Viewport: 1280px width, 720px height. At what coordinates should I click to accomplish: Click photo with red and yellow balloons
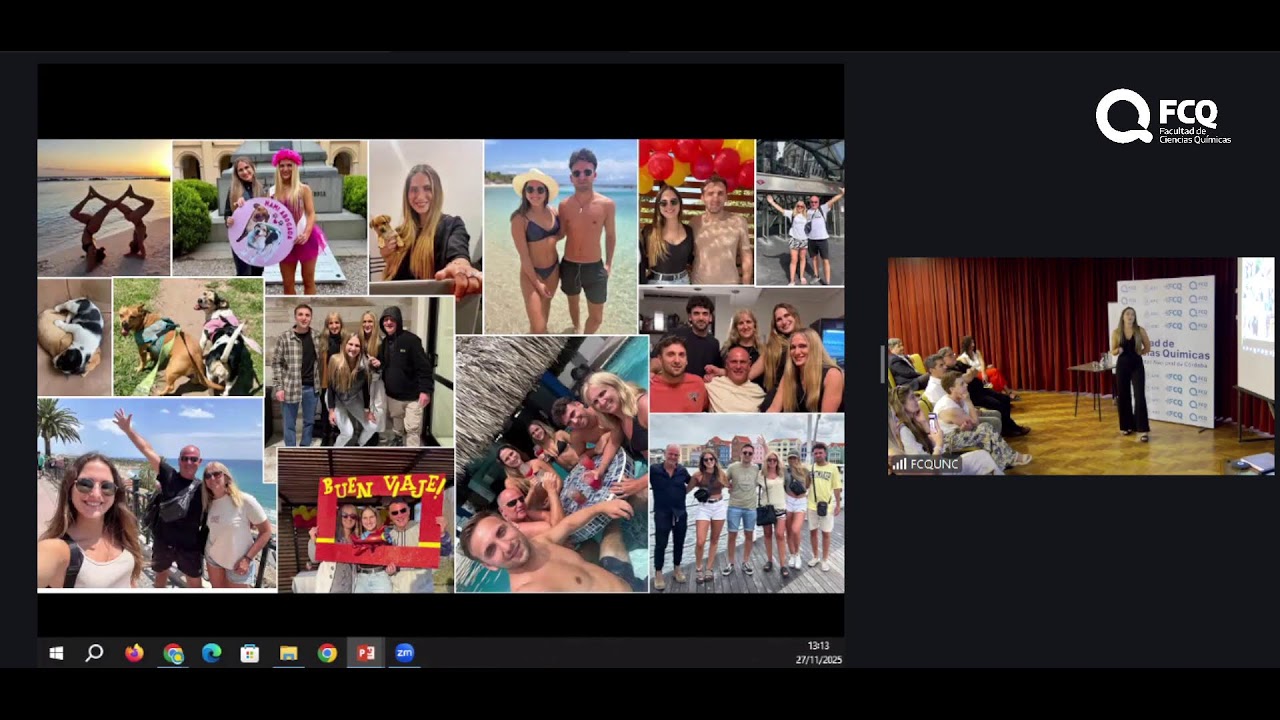(697, 212)
